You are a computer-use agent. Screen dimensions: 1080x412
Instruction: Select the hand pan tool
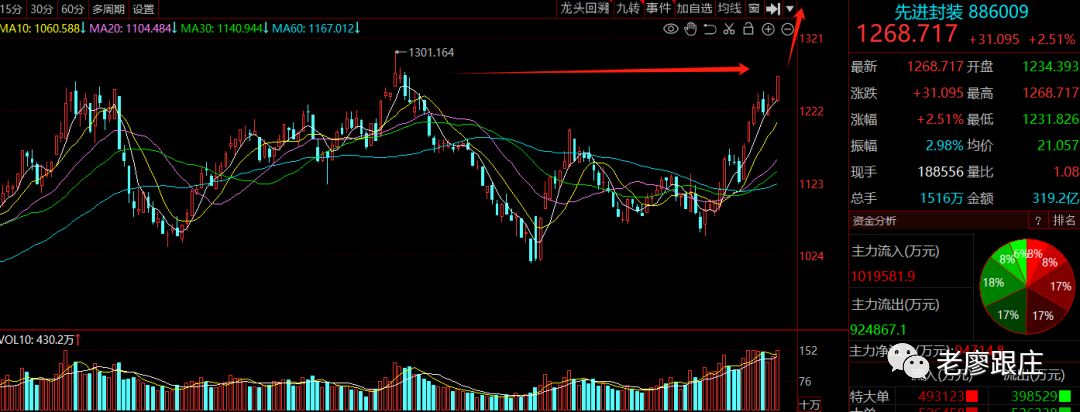coord(691,29)
